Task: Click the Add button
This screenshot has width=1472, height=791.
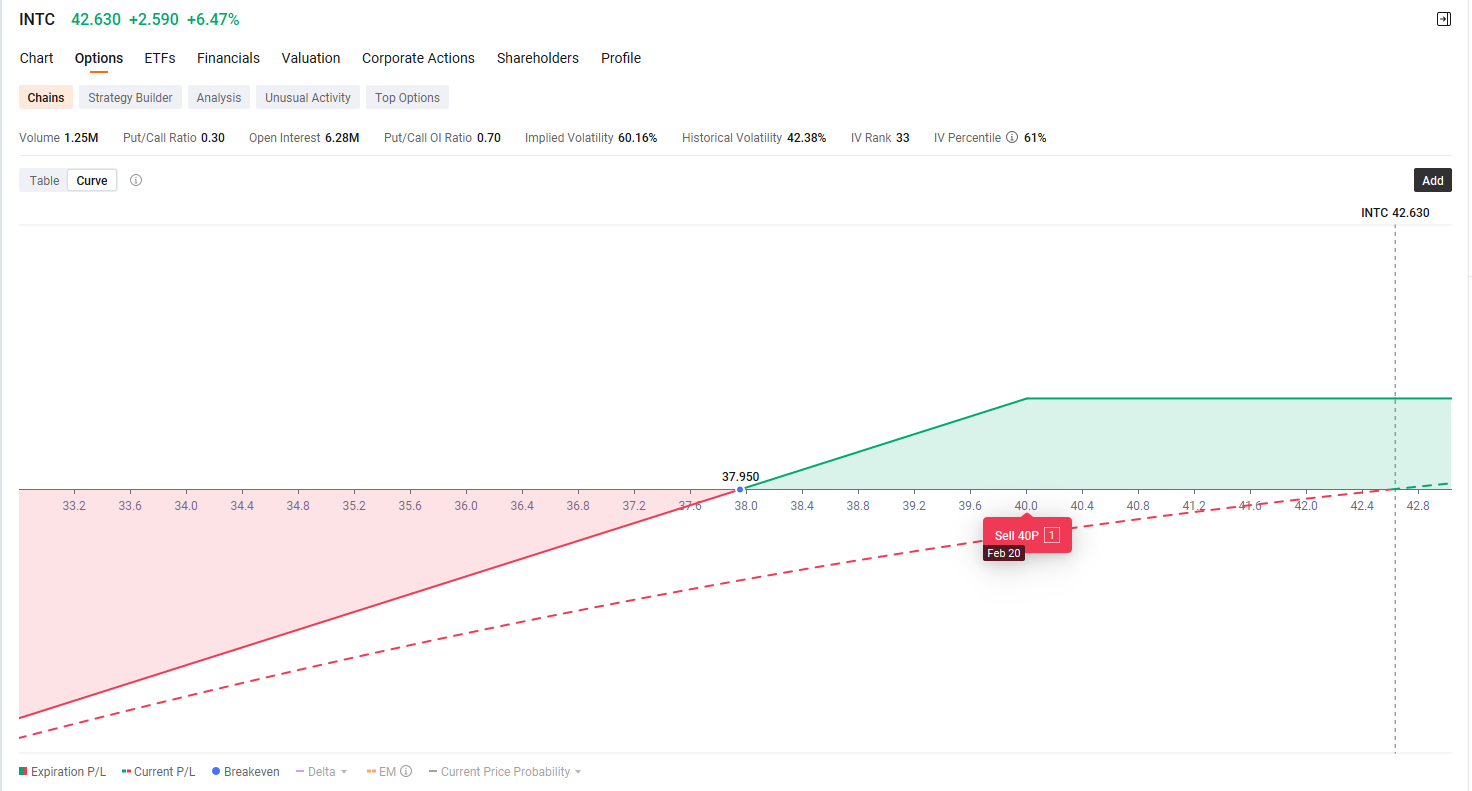Action: pyautogui.click(x=1433, y=180)
